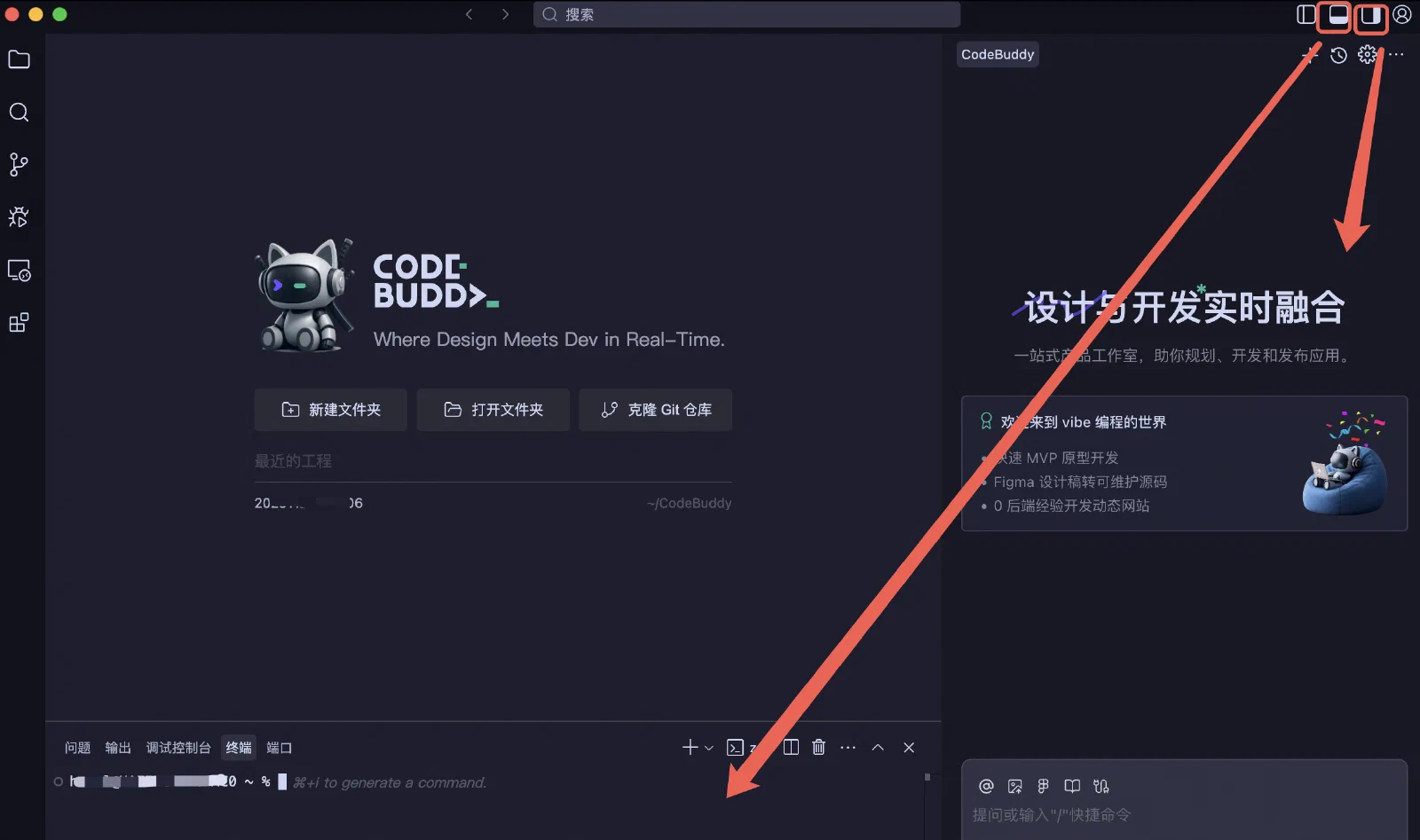Open terminal panel more actions ellipsis

(x=848, y=747)
